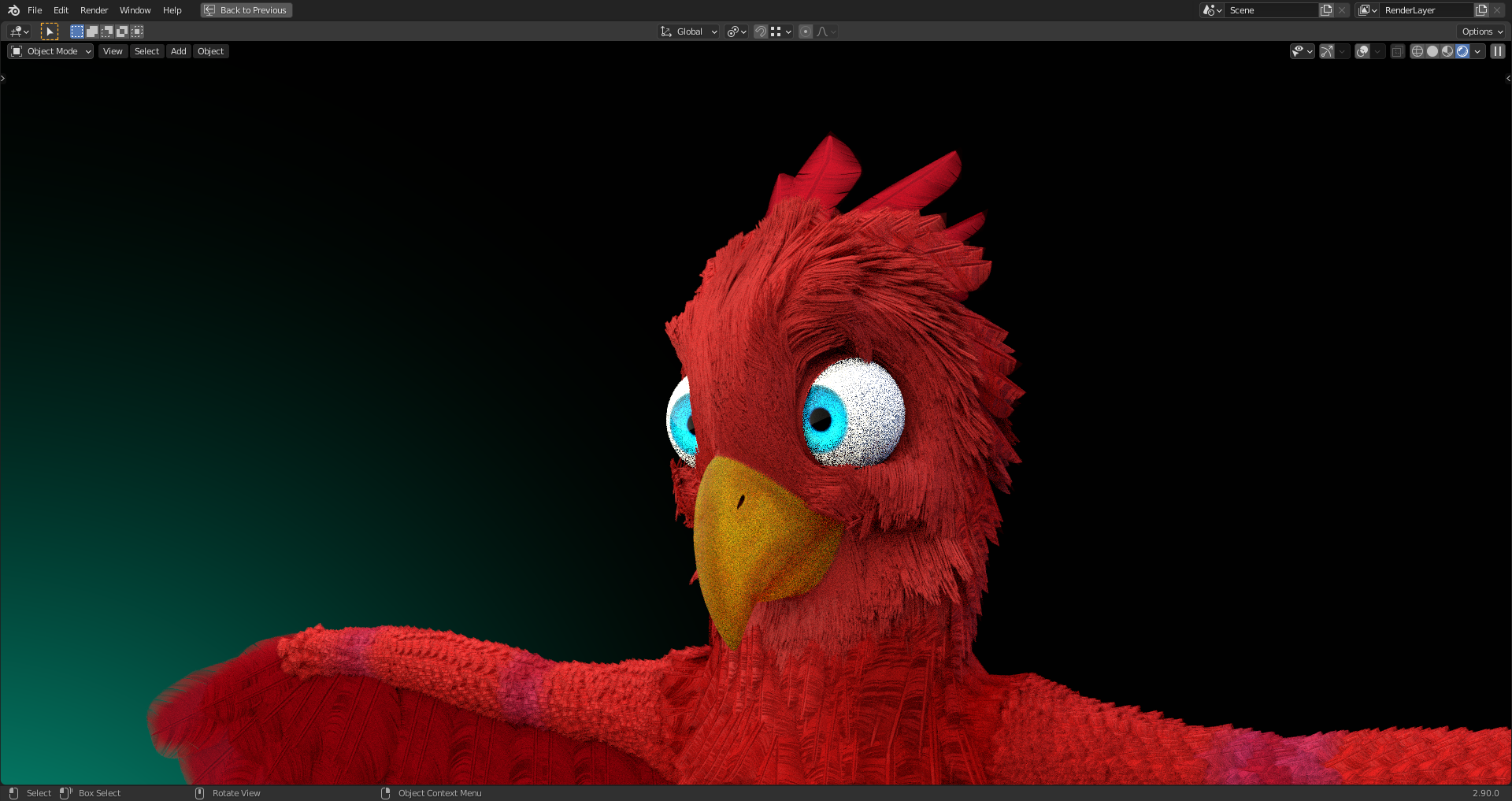
Task: Select the Box Select mode icon
Action: point(76,31)
